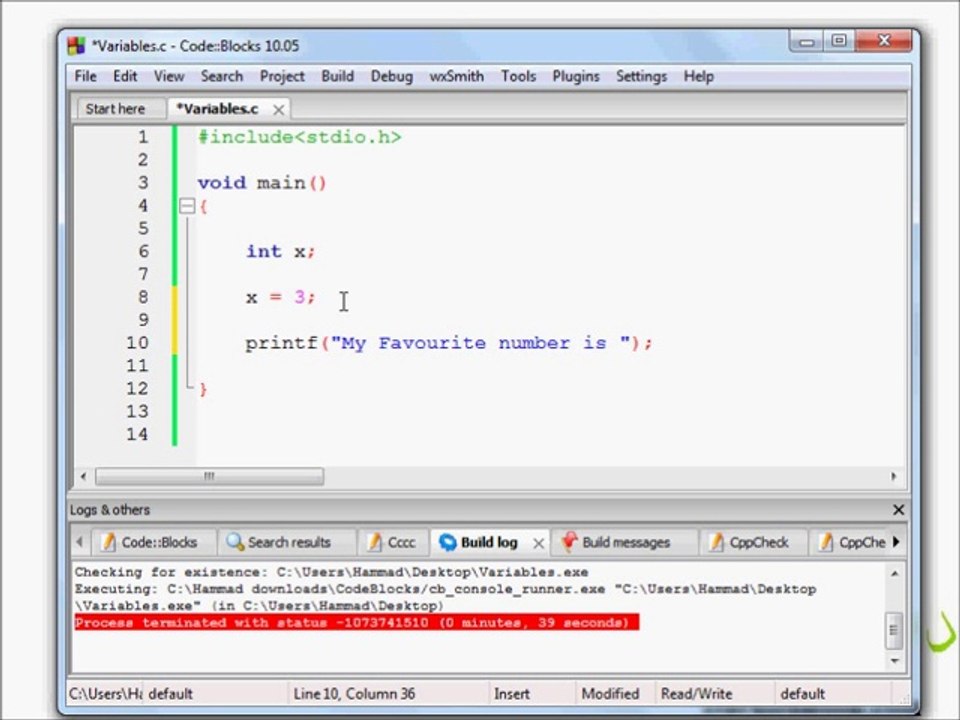Viewport: 960px width, 720px height.
Task: Close the Build log tab
Action: (538, 543)
